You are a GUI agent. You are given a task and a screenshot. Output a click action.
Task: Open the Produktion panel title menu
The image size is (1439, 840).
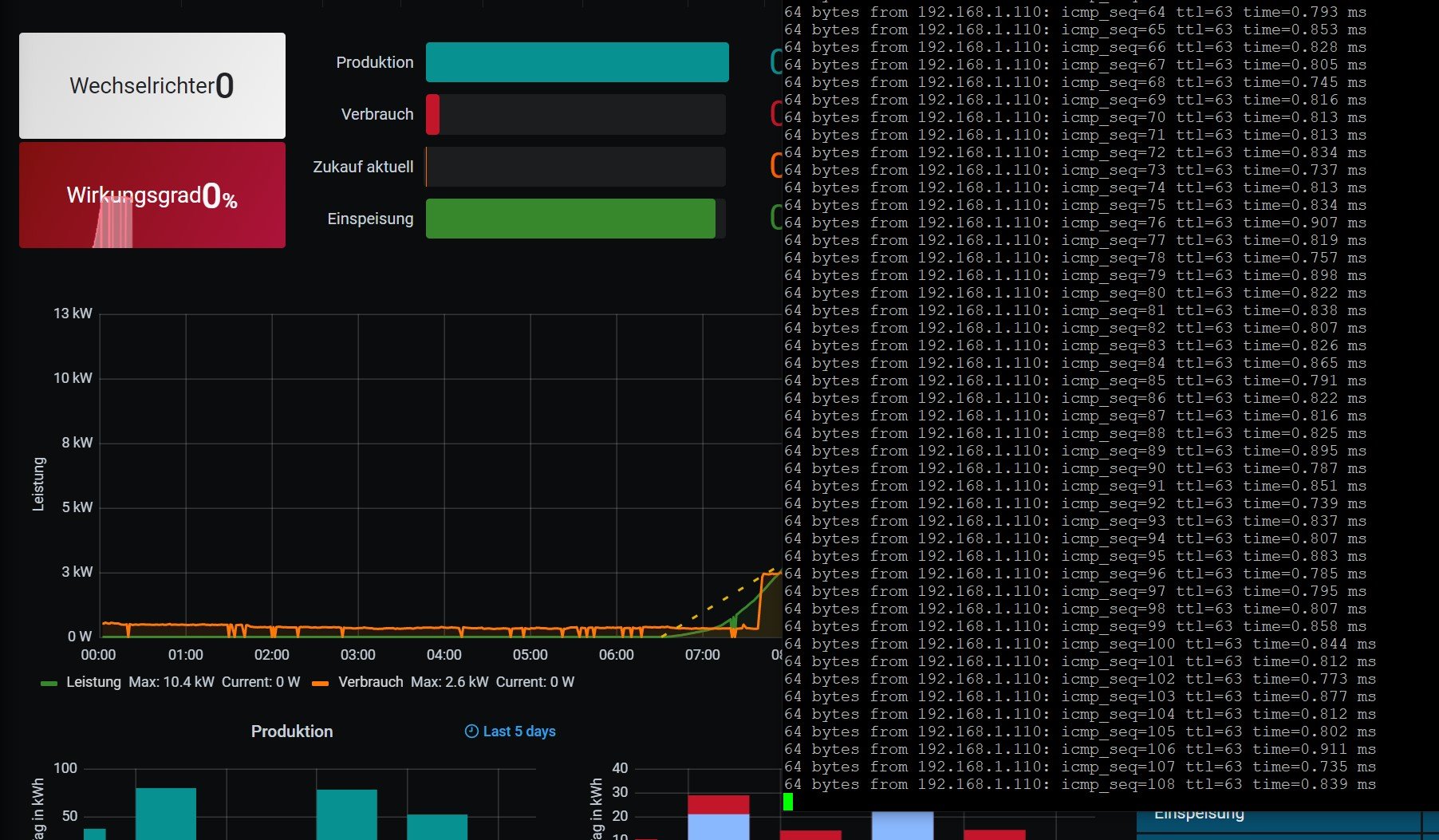point(291,732)
